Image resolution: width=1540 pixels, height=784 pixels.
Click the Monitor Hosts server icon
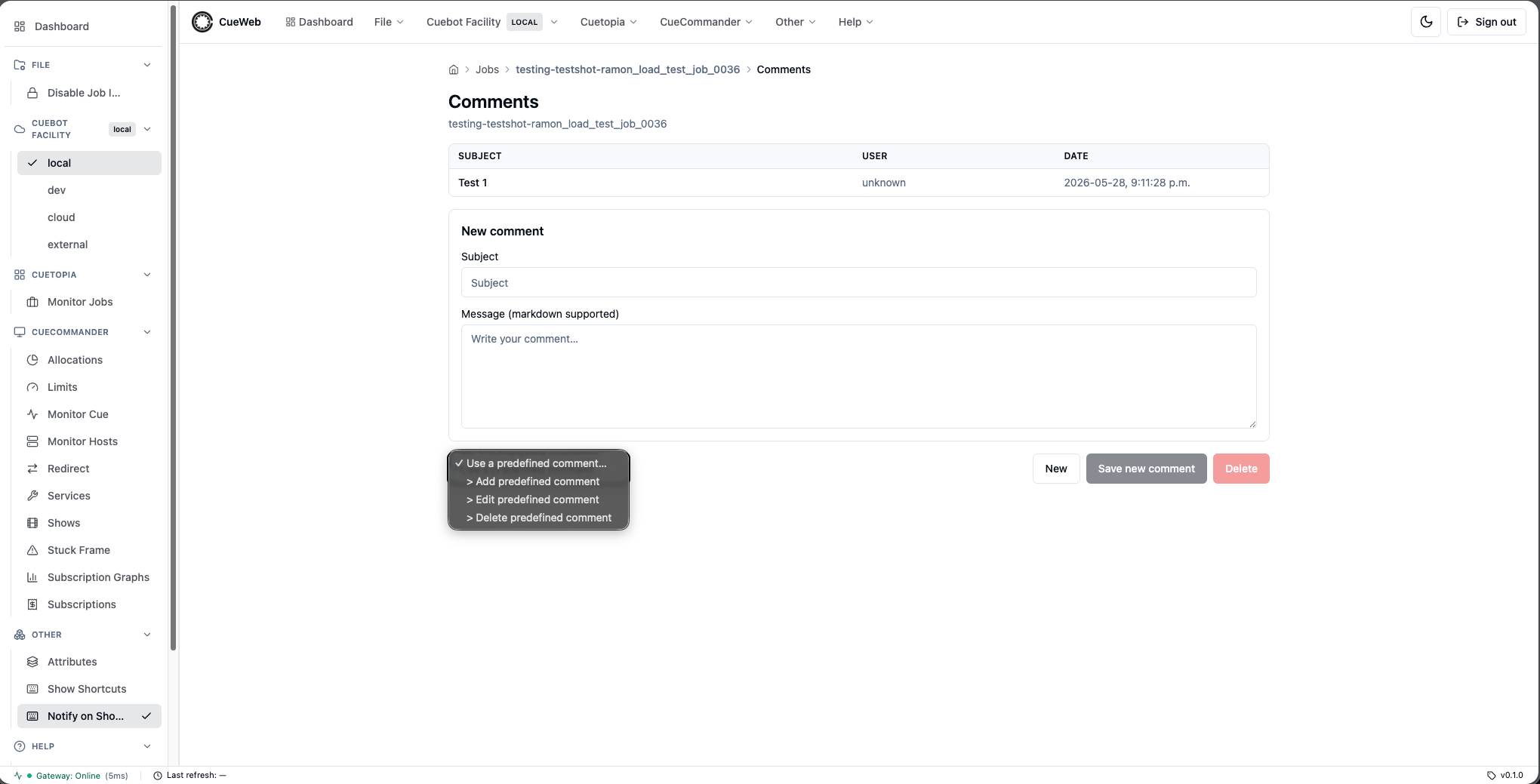point(32,441)
